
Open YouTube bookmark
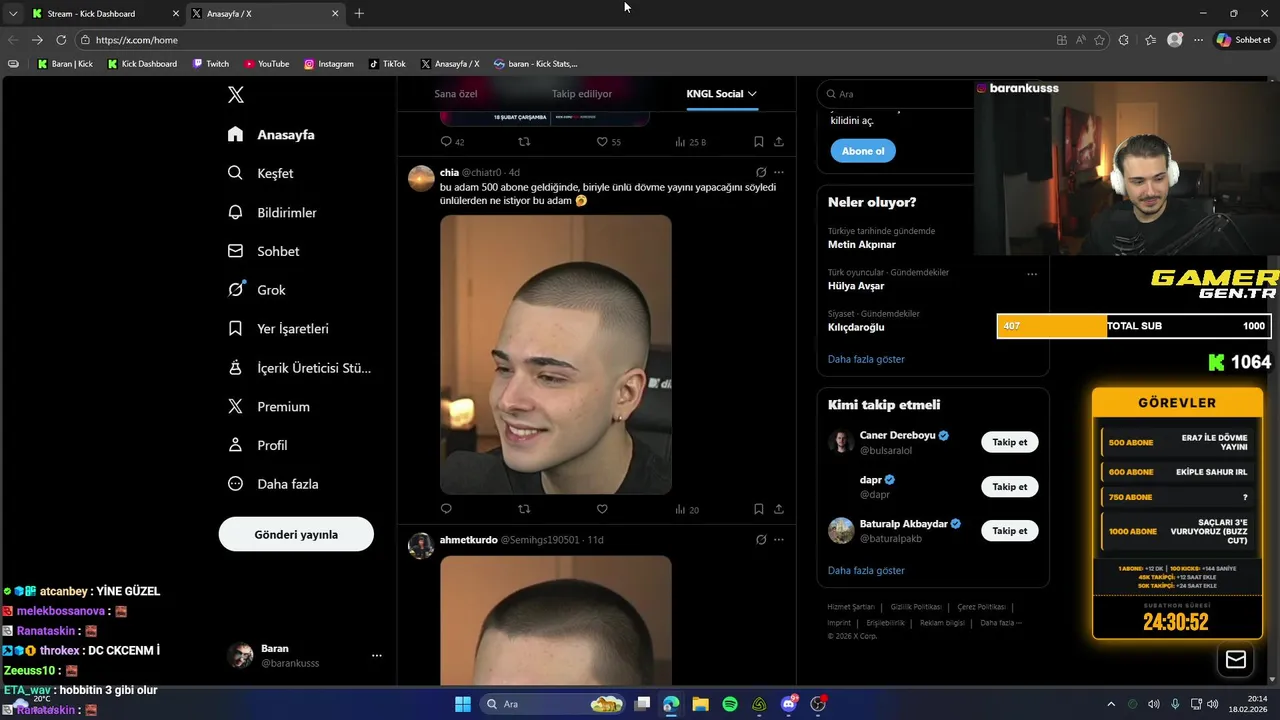[267, 64]
